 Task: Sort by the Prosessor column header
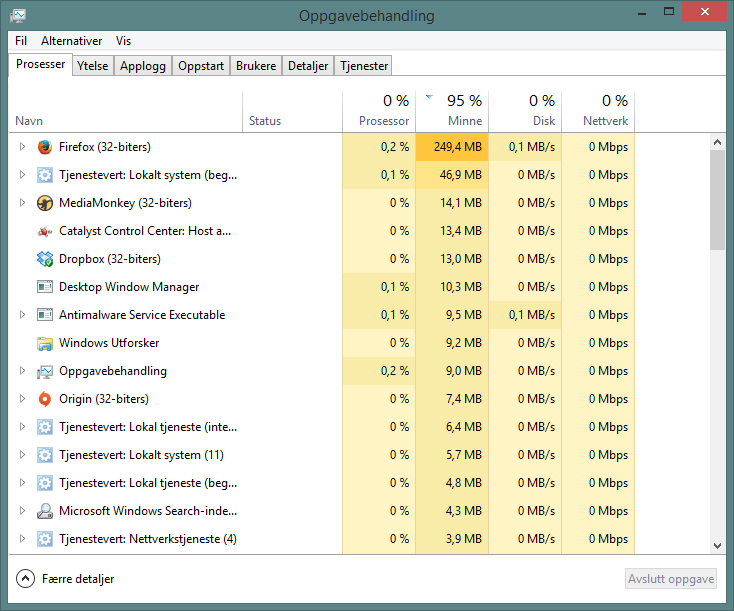[379, 112]
